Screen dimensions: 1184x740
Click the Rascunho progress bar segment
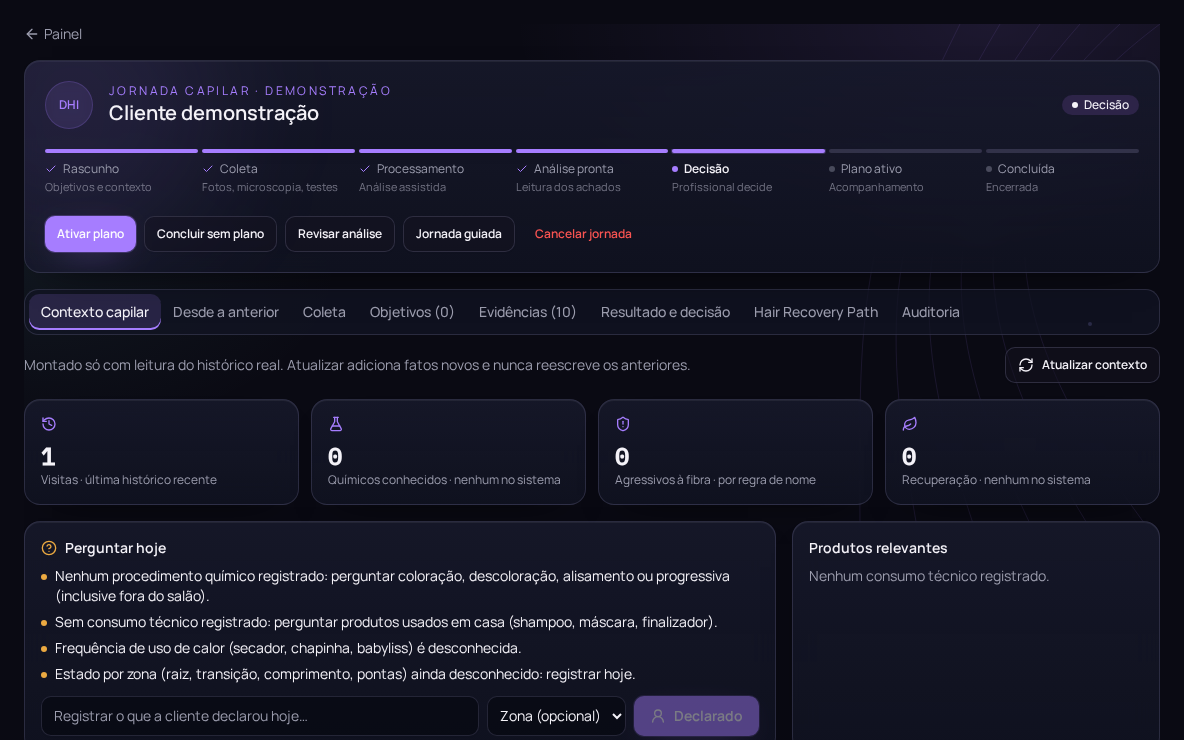tap(121, 151)
